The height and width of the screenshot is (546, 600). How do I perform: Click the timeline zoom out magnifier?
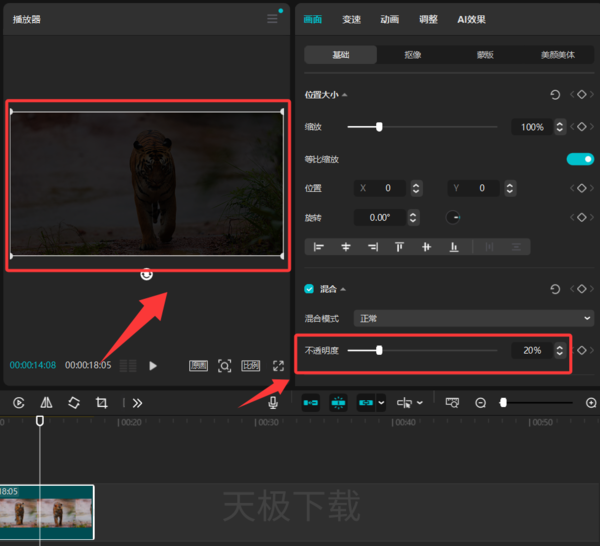coord(480,403)
